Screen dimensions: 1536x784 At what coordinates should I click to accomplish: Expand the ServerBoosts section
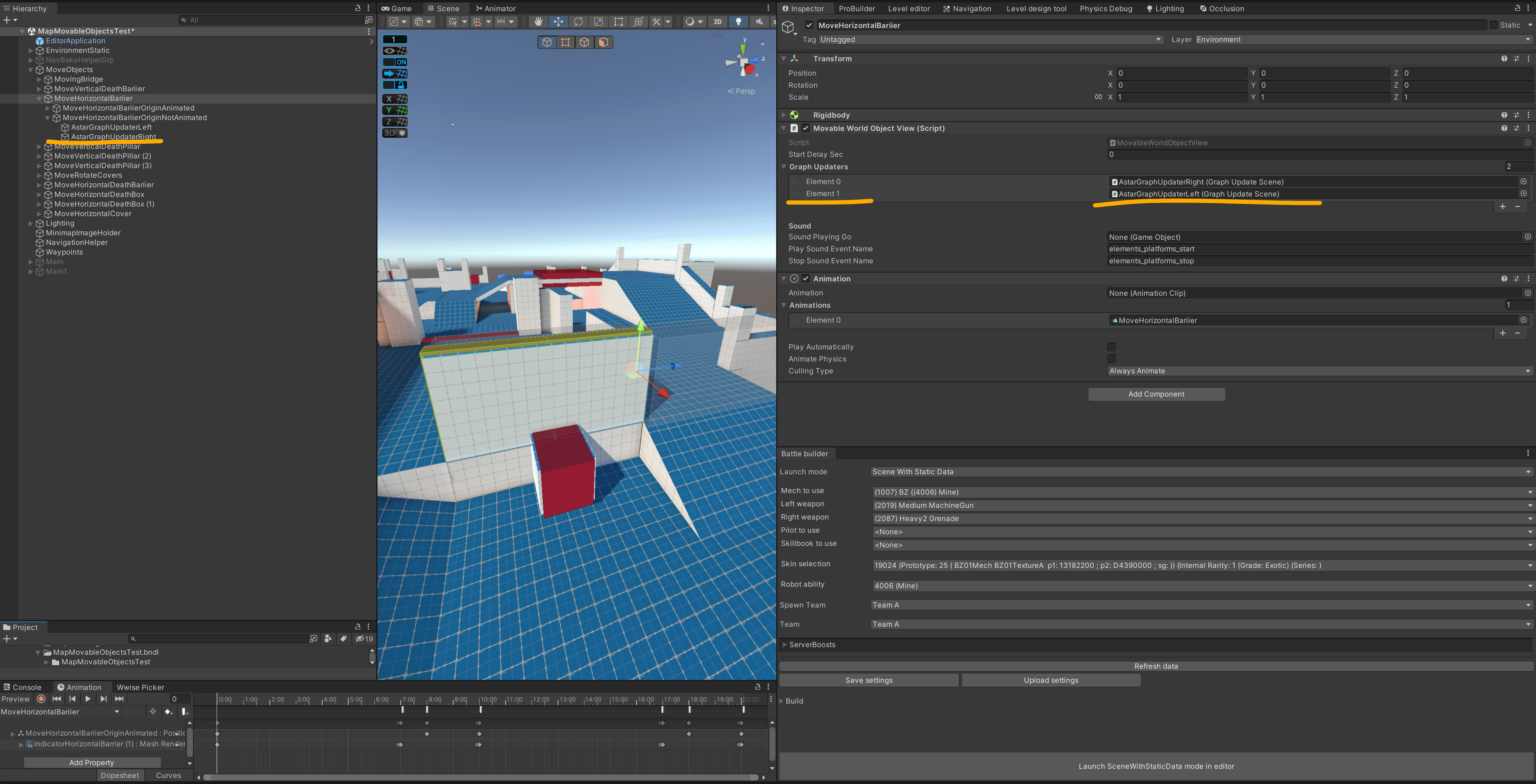[x=785, y=644]
